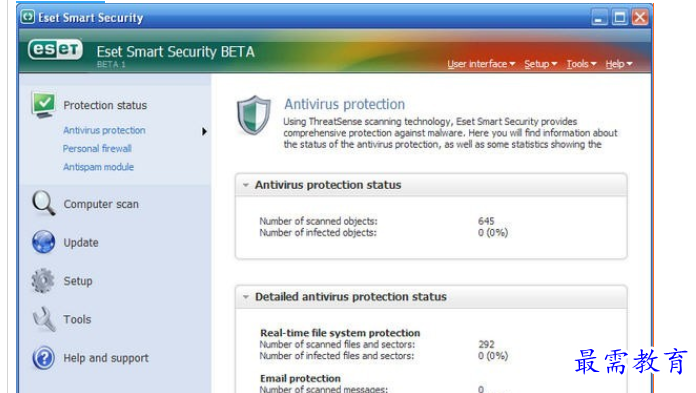This screenshot has width=696, height=393.
Task: Click the Antivirus protection shield icon
Action: pyautogui.click(x=253, y=115)
